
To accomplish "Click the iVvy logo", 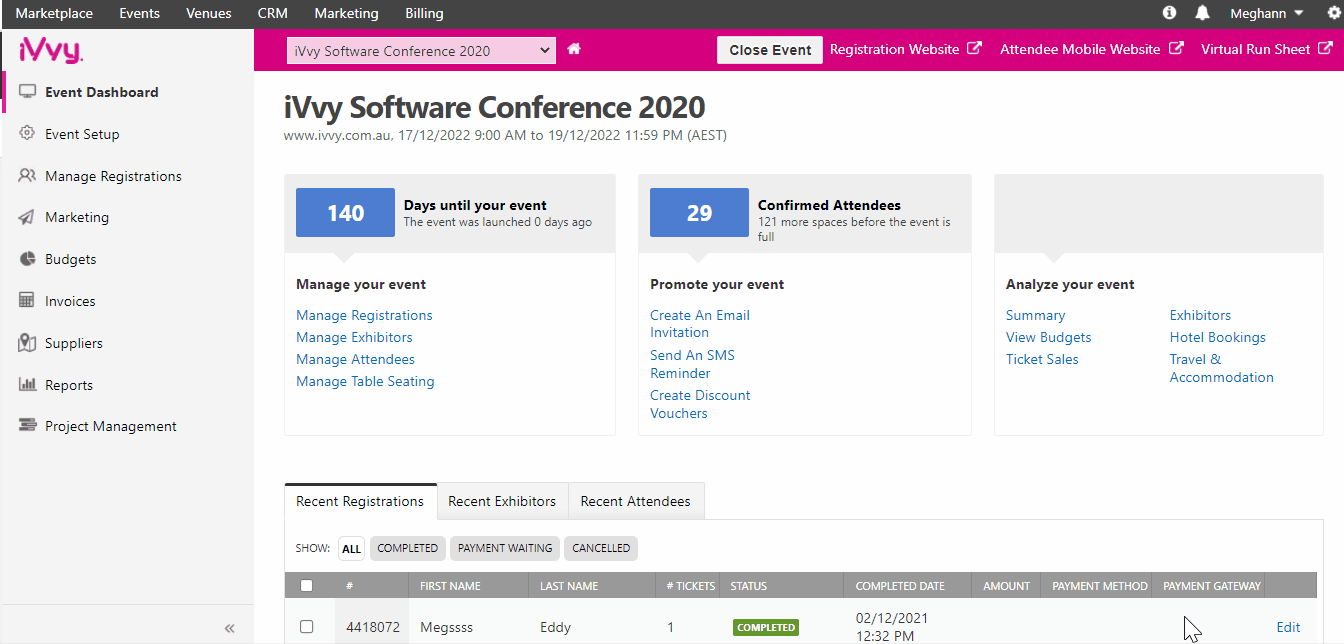I will click(51, 50).
